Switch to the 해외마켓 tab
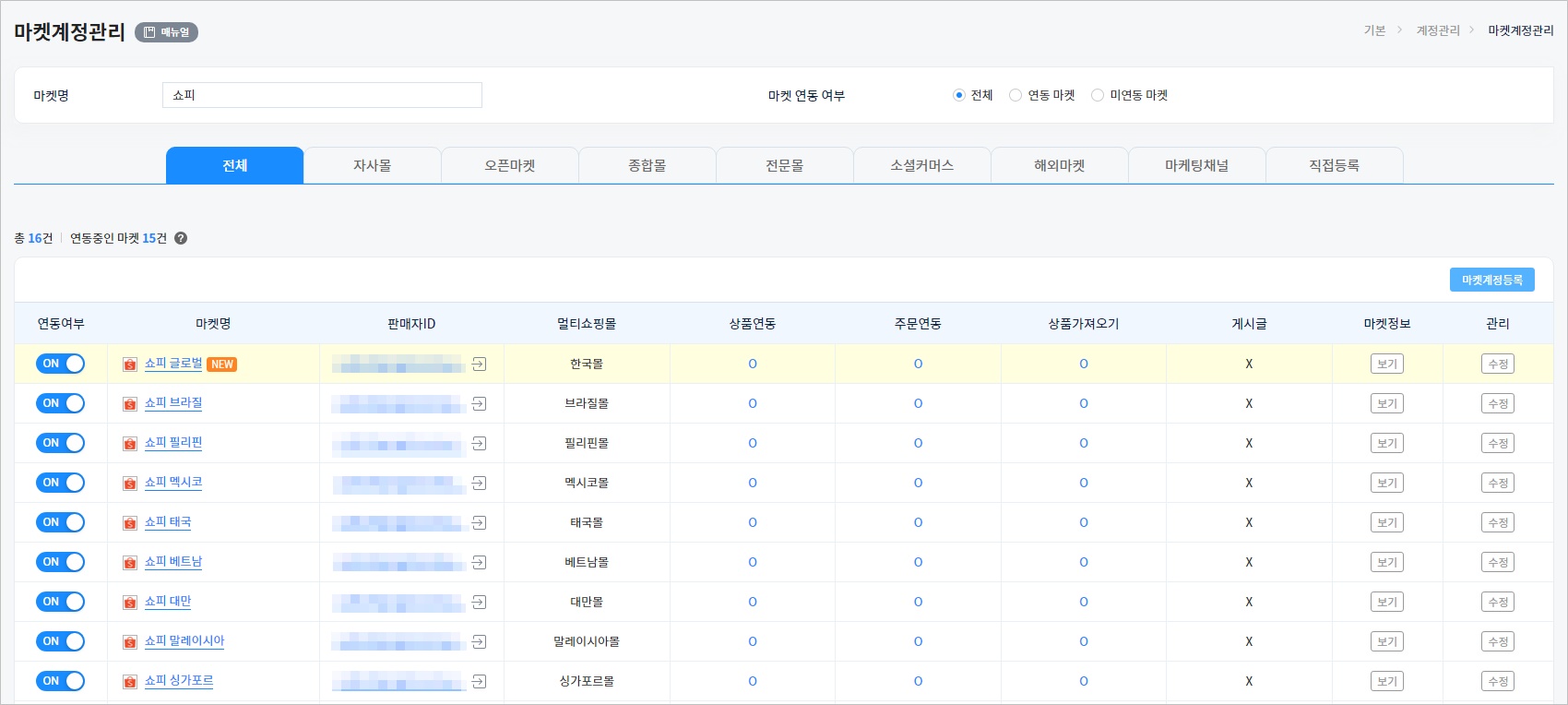1568x705 pixels. point(1060,165)
